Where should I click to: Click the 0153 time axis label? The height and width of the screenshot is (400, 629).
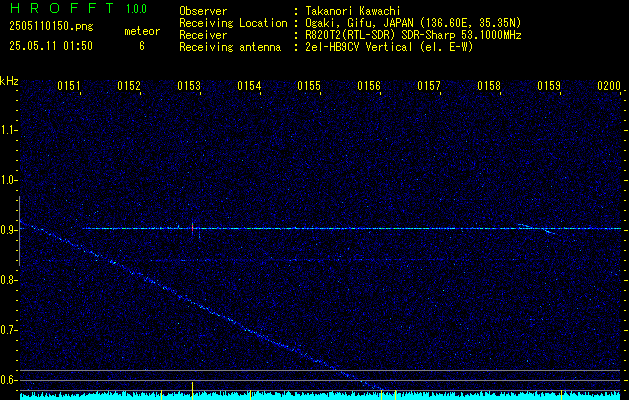point(189,86)
